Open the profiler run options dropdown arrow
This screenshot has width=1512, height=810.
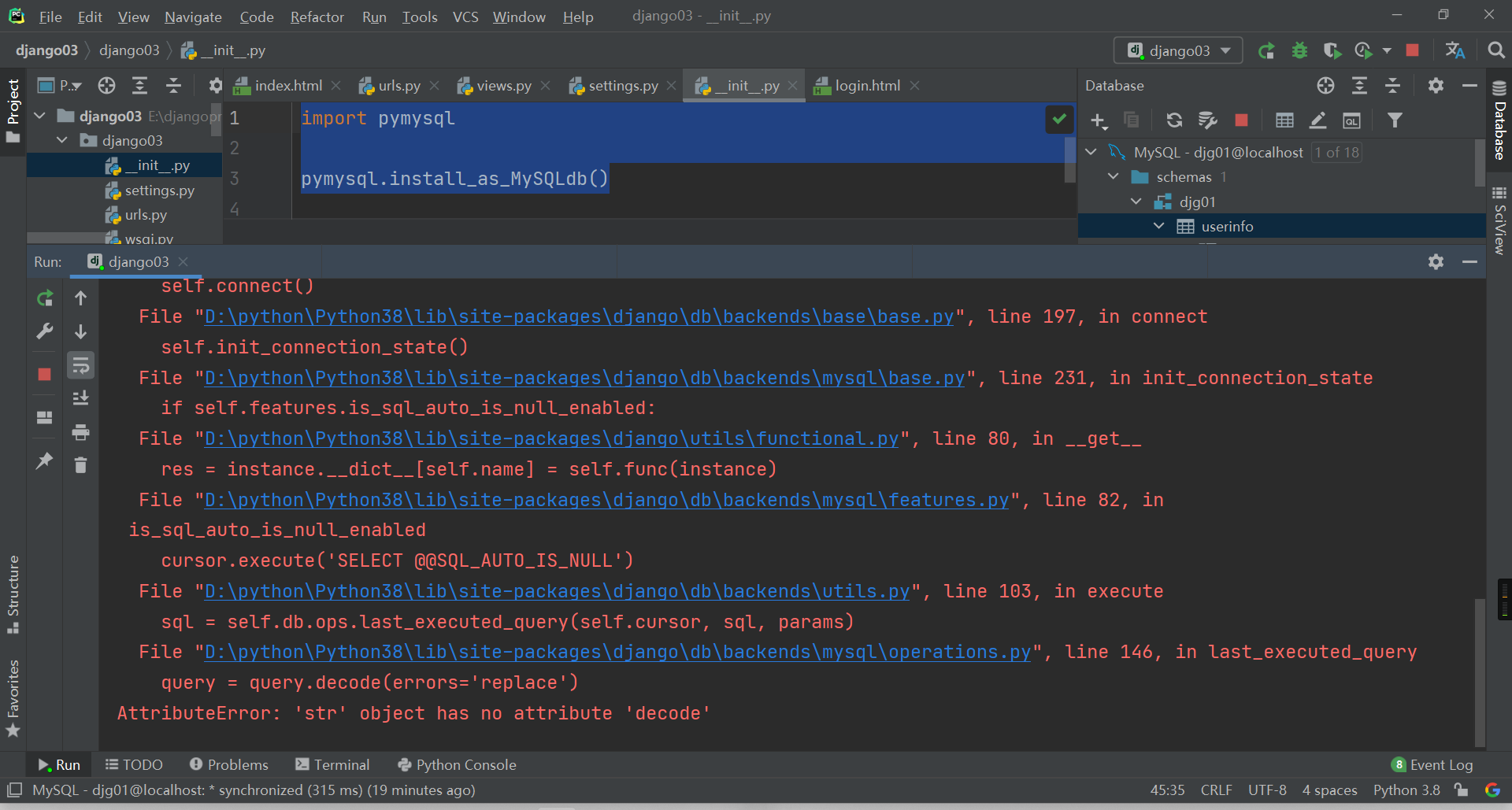click(x=1387, y=51)
